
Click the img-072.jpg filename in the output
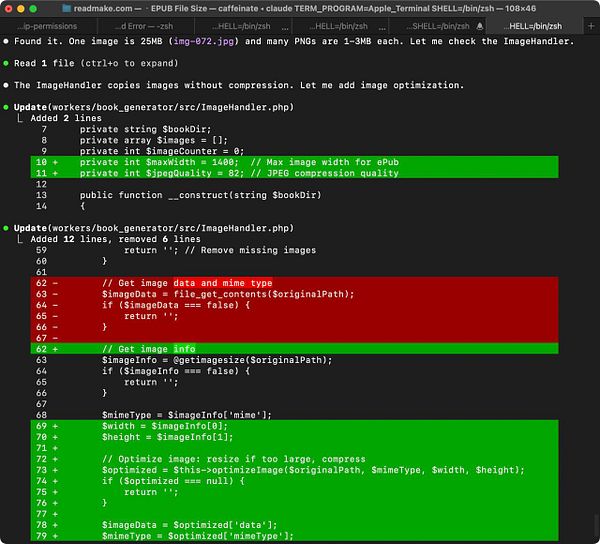click(x=204, y=41)
